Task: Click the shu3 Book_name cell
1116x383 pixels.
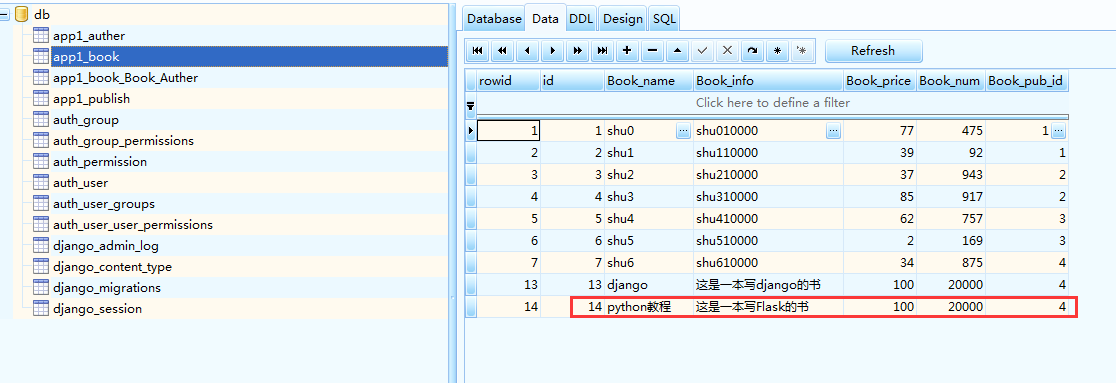Action: pyautogui.click(x=649, y=196)
